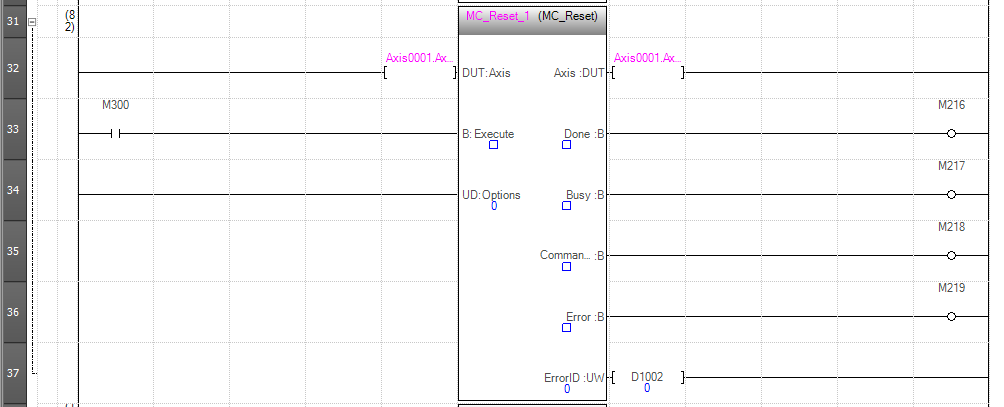This screenshot has height=407, width=1004.
Task: Select the M217 output coil
Action: pos(951,195)
